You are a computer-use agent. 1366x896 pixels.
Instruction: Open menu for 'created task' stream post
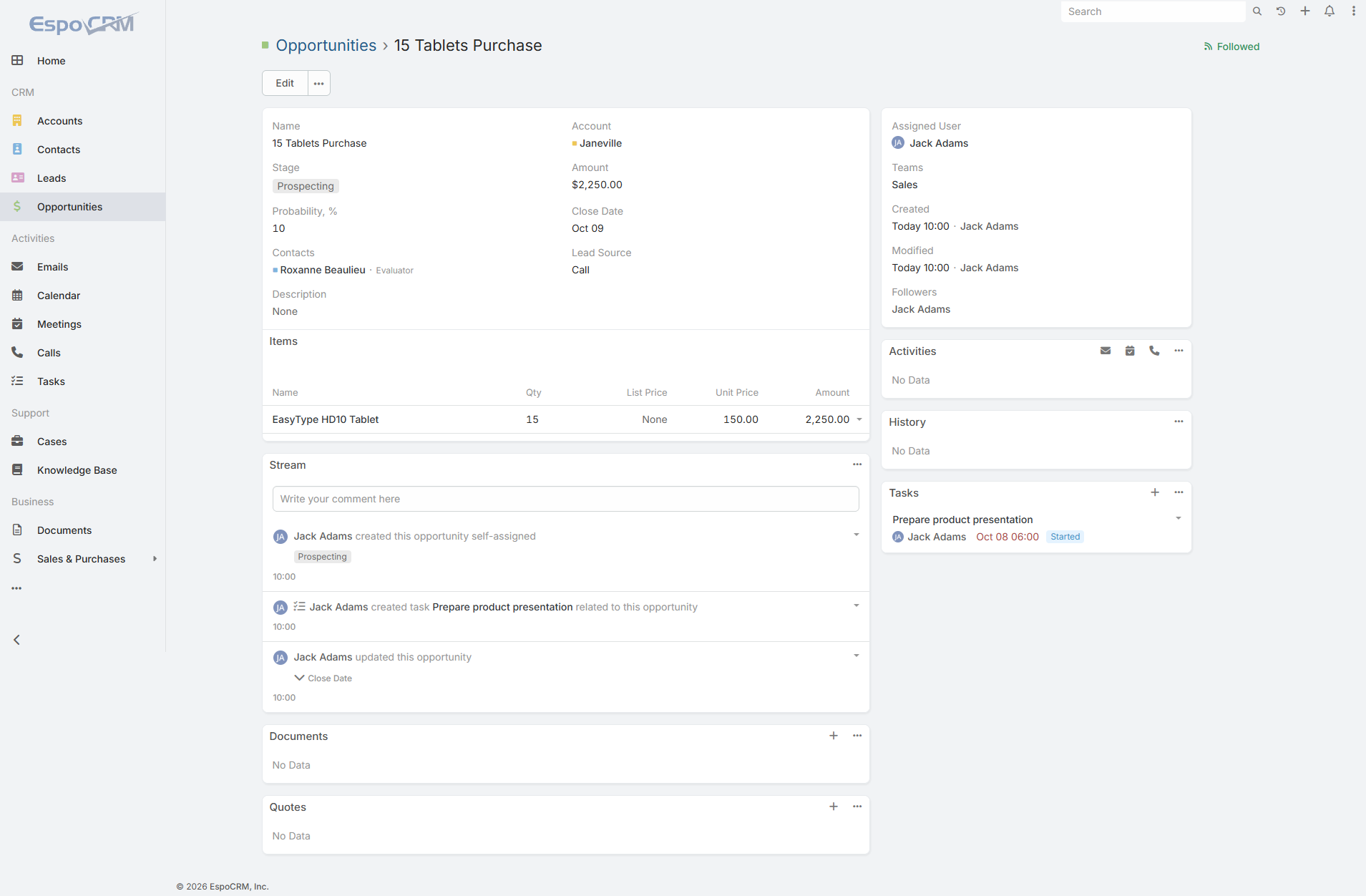click(857, 605)
